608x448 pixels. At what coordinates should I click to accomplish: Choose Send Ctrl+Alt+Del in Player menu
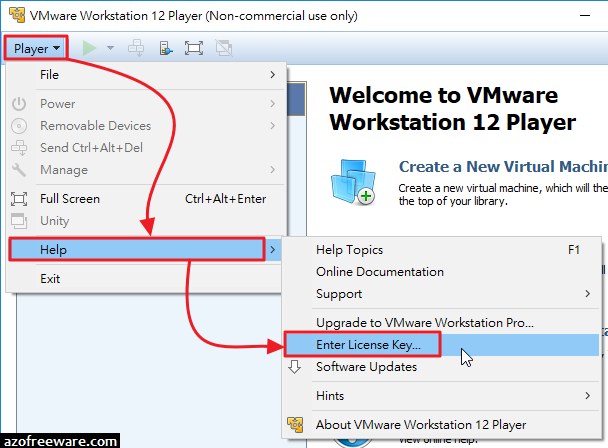(x=147, y=148)
